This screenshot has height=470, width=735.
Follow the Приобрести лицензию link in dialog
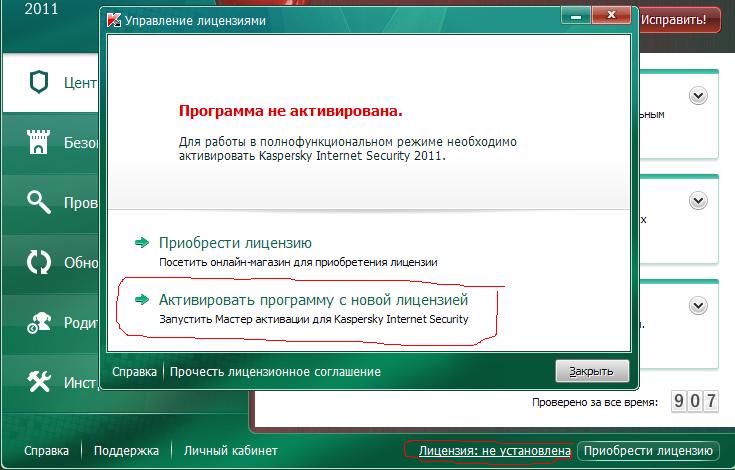235,243
